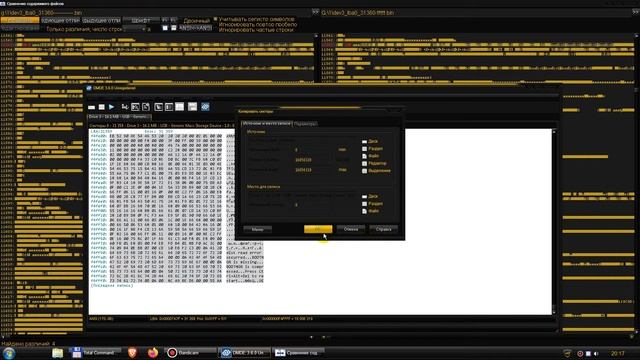
Task: Click 'Отмена' to cancel copy dialog
Action: click(351, 229)
